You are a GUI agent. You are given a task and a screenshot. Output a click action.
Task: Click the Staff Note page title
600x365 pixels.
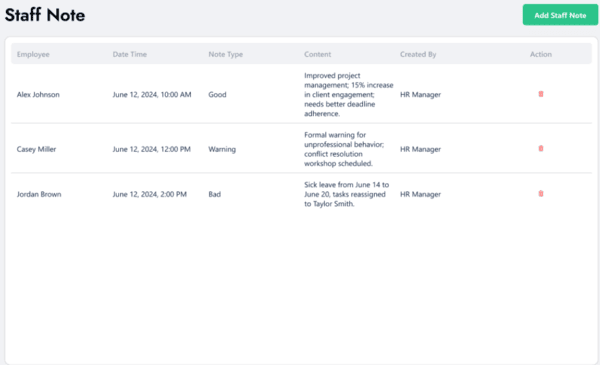click(x=45, y=15)
